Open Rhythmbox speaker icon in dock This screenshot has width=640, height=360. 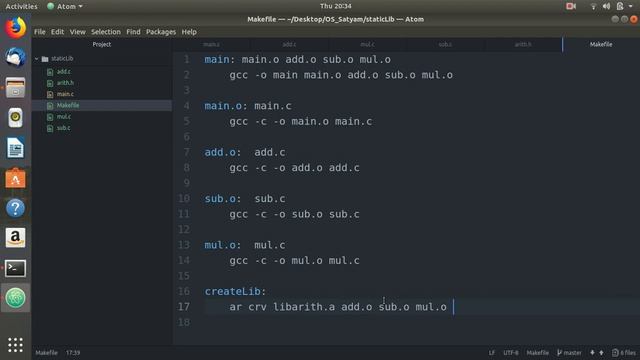[16, 118]
